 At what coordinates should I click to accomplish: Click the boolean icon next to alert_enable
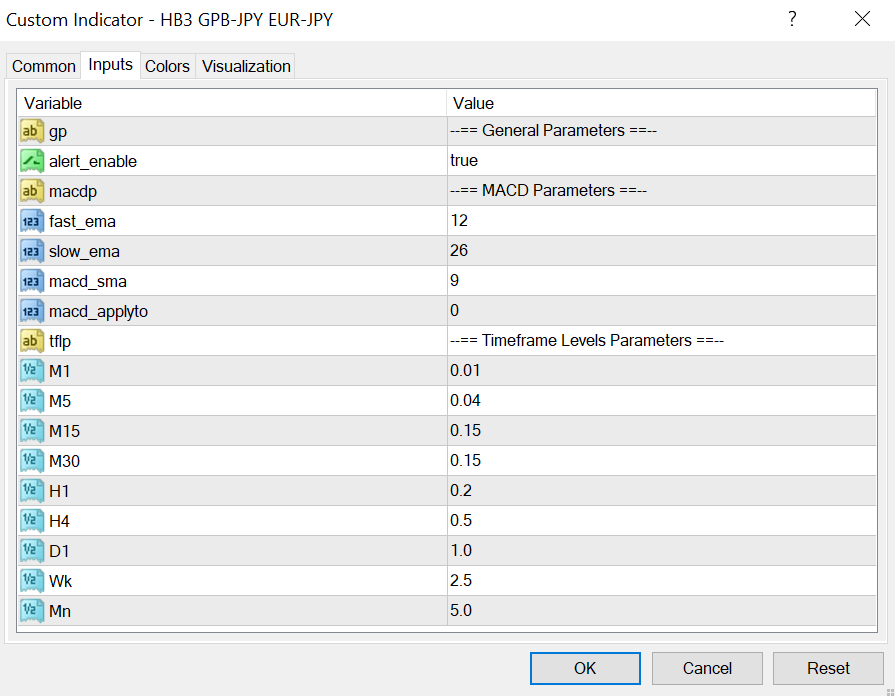pos(32,161)
